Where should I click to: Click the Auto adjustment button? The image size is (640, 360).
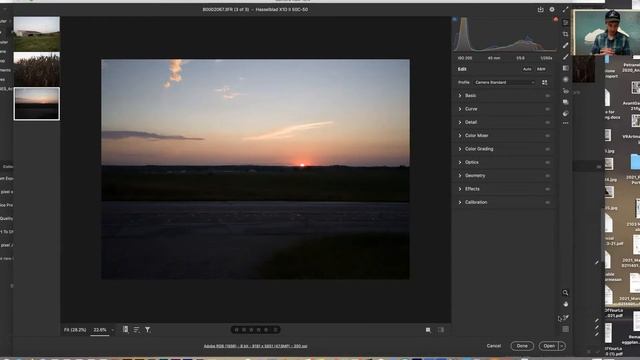point(527,69)
